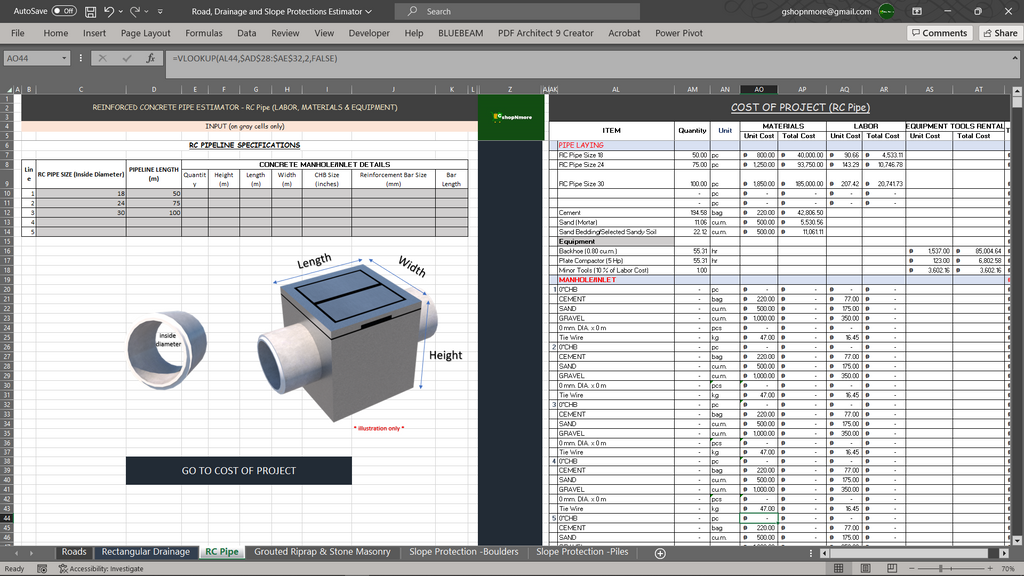Open the Formulas ribbon tab

point(204,33)
